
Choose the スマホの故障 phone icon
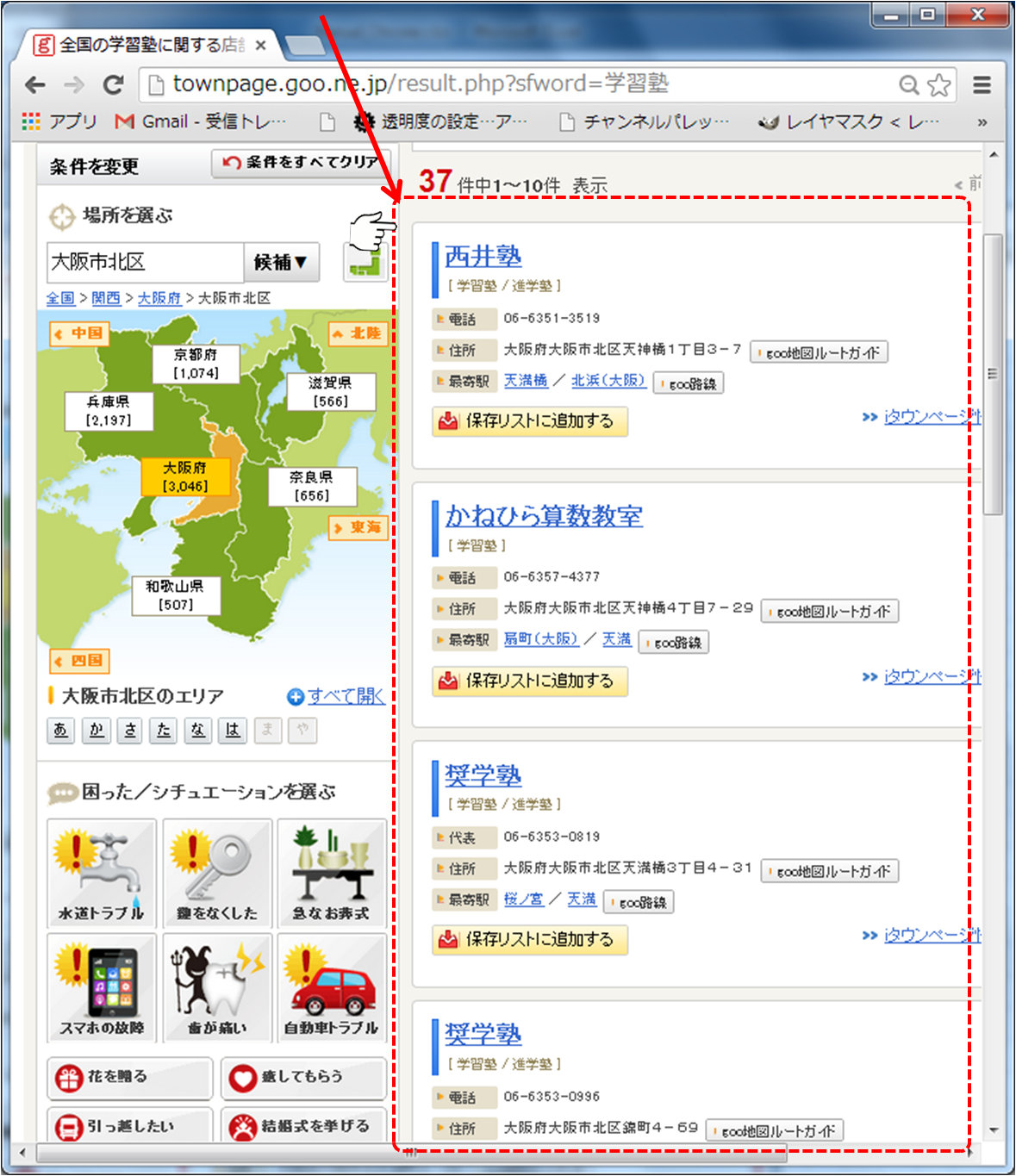(x=101, y=986)
